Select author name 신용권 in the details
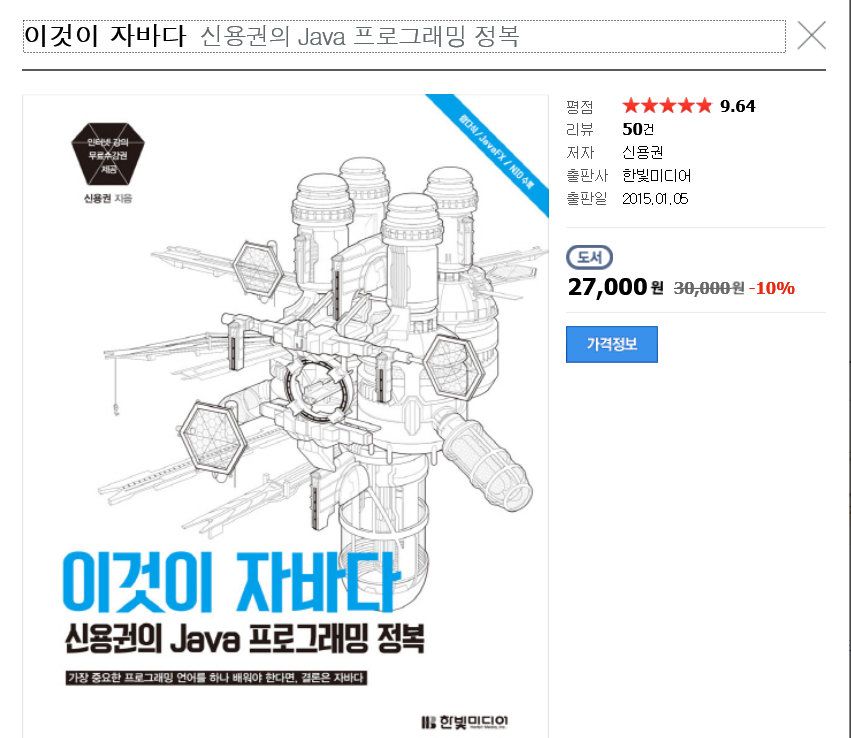Image resolution: width=851 pixels, height=738 pixels. (x=643, y=152)
